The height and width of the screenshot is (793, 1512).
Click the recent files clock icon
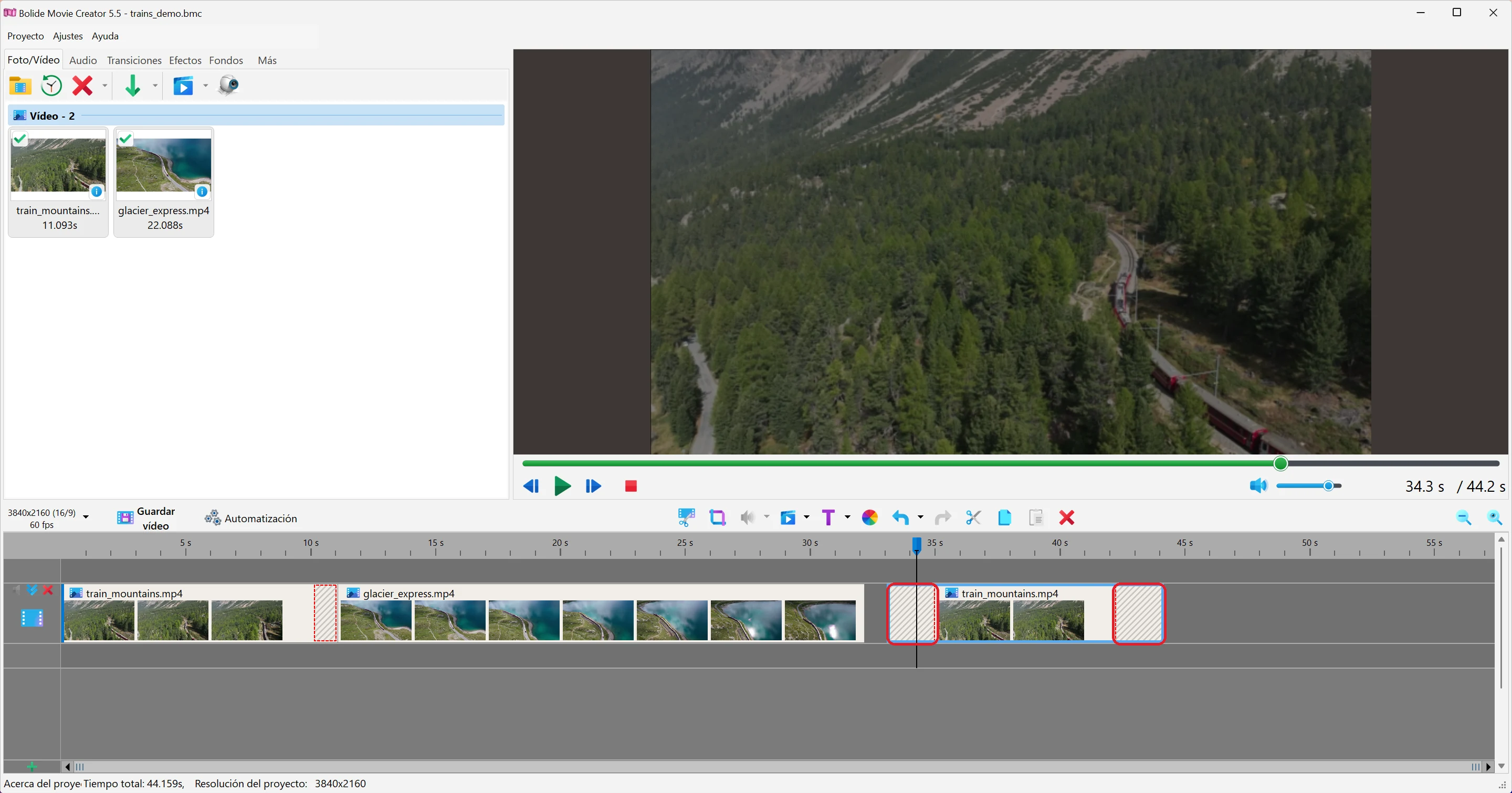[51, 86]
